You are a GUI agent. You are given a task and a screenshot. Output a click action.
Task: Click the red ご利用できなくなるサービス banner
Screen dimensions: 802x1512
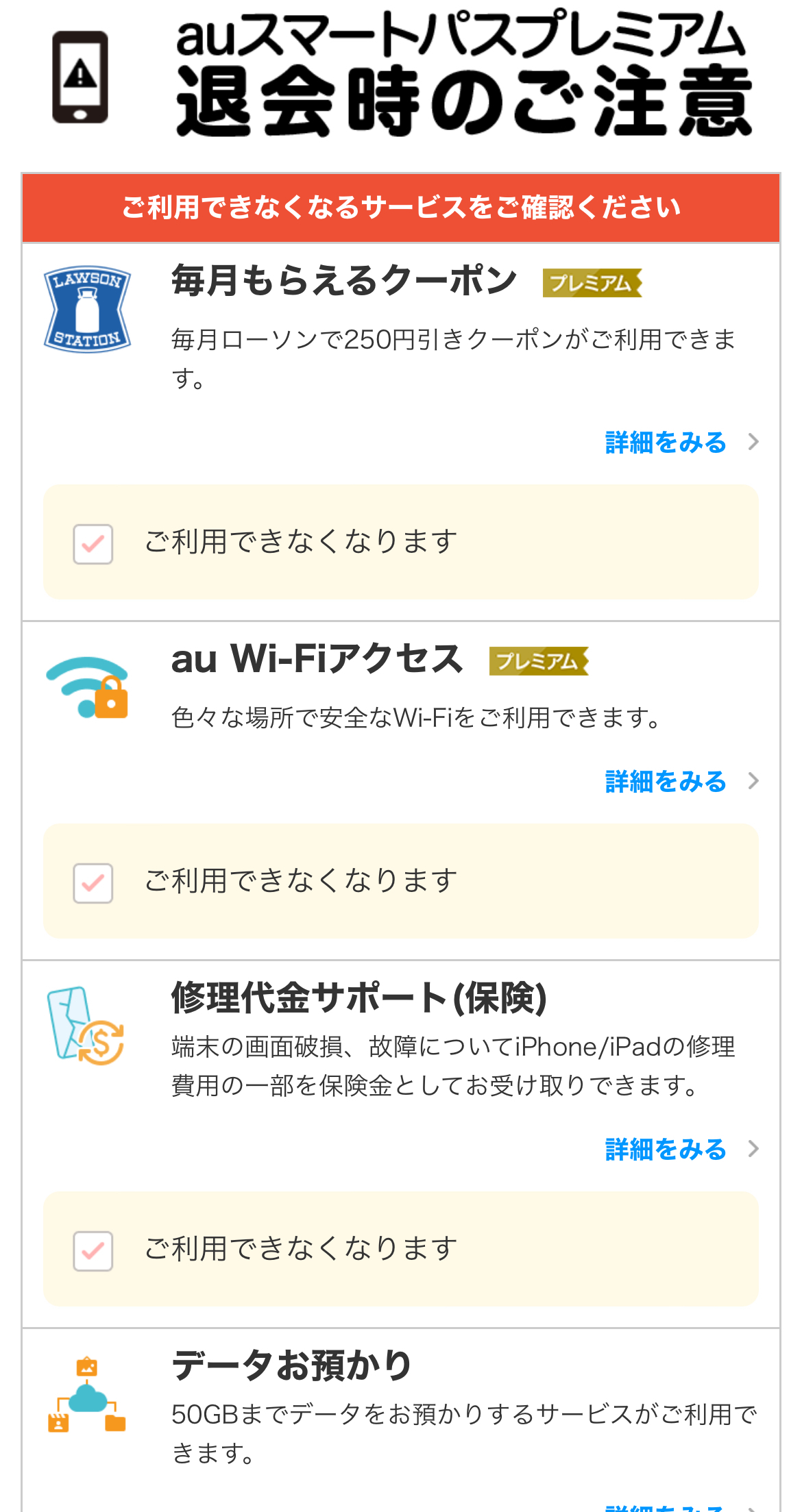pos(401,208)
